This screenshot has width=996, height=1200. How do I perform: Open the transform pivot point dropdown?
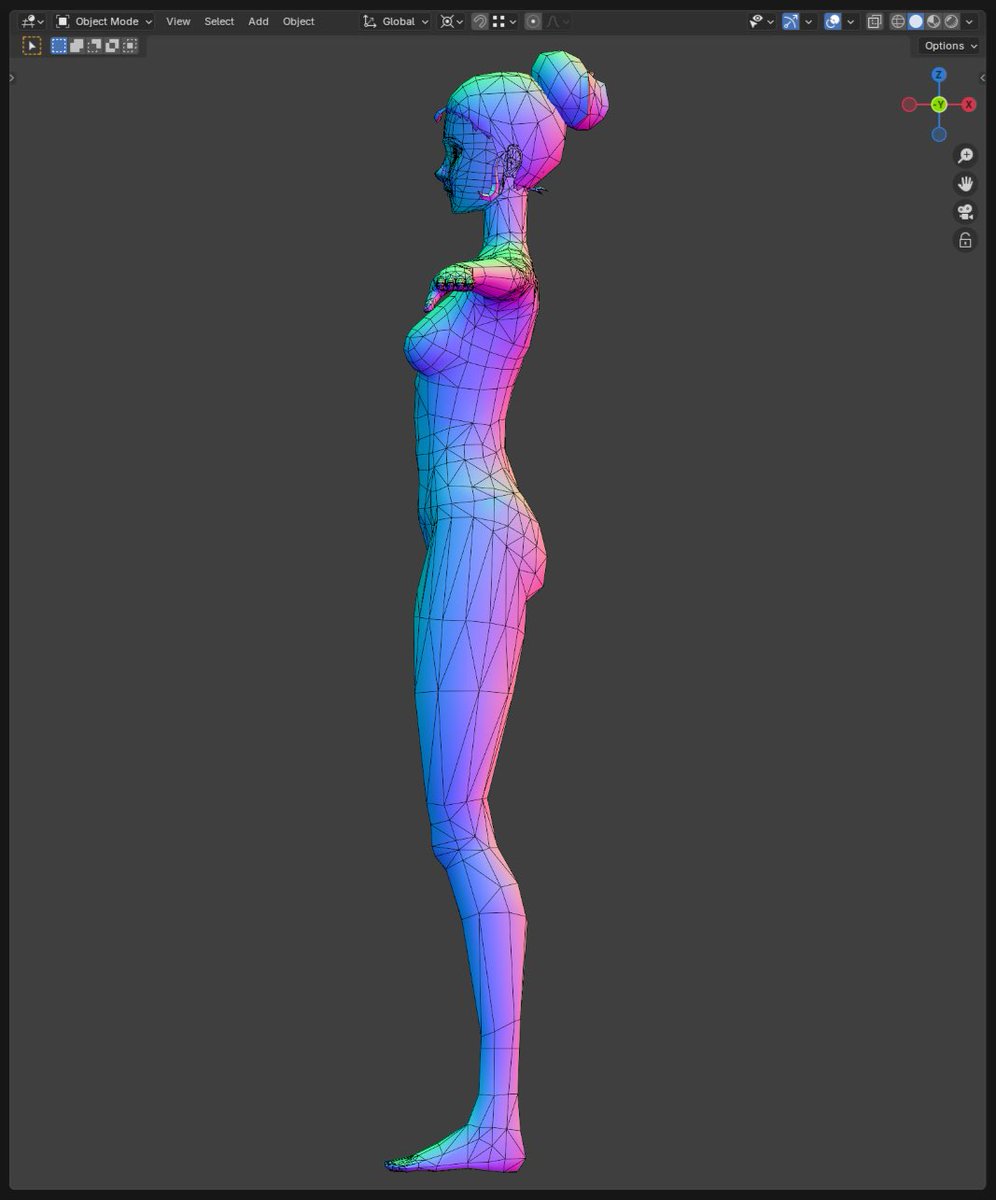click(451, 21)
